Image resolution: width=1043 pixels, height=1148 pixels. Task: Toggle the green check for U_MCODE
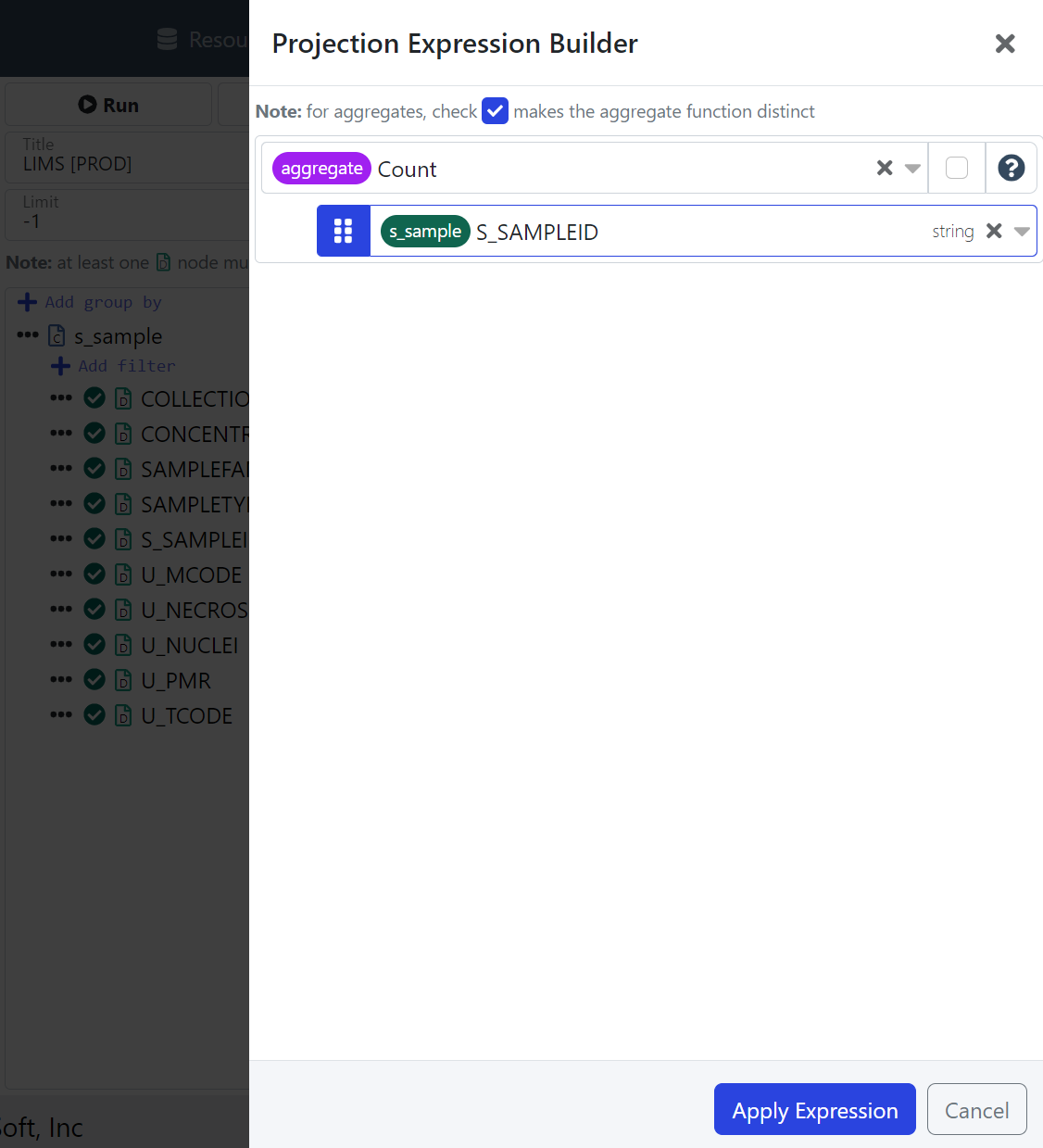tap(94, 574)
